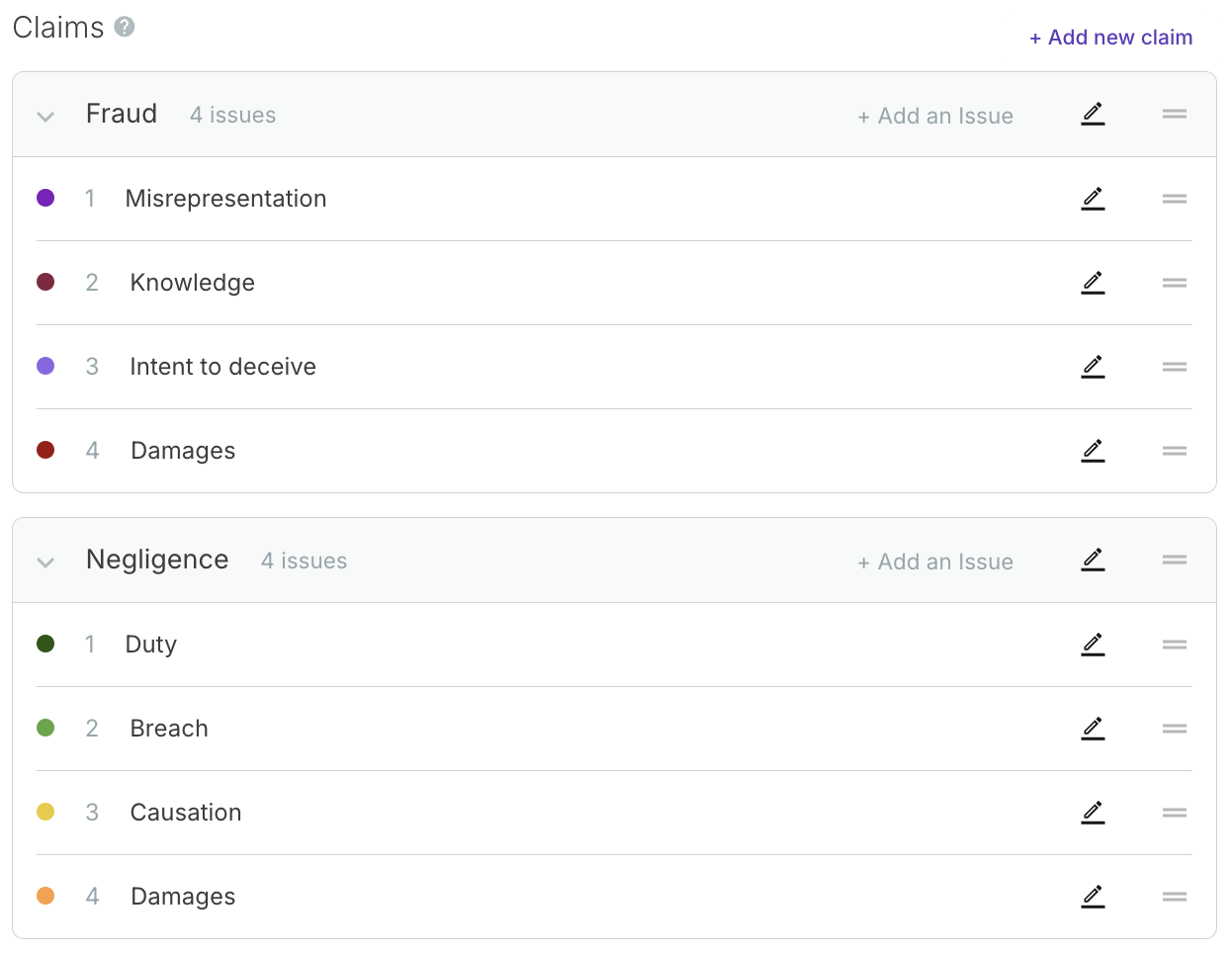The image size is (1232, 953).
Task: Edit the Fraud claim name
Action: [1093, 114]
